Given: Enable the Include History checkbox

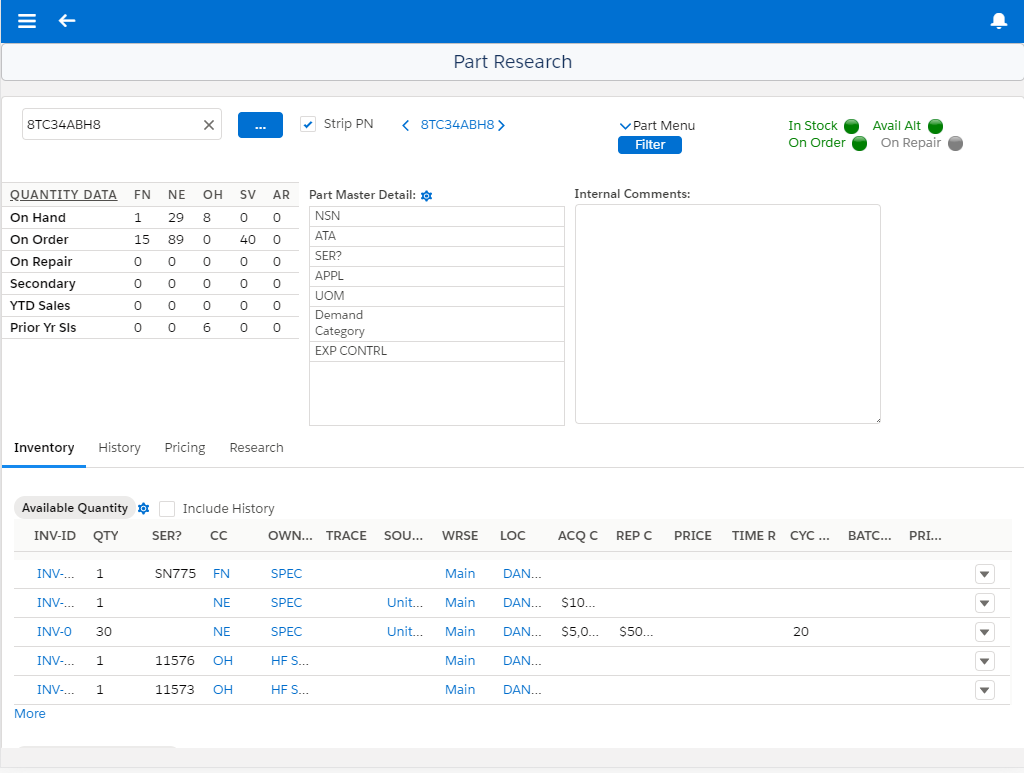Looking at the screenshot, I should pos(166,508).
